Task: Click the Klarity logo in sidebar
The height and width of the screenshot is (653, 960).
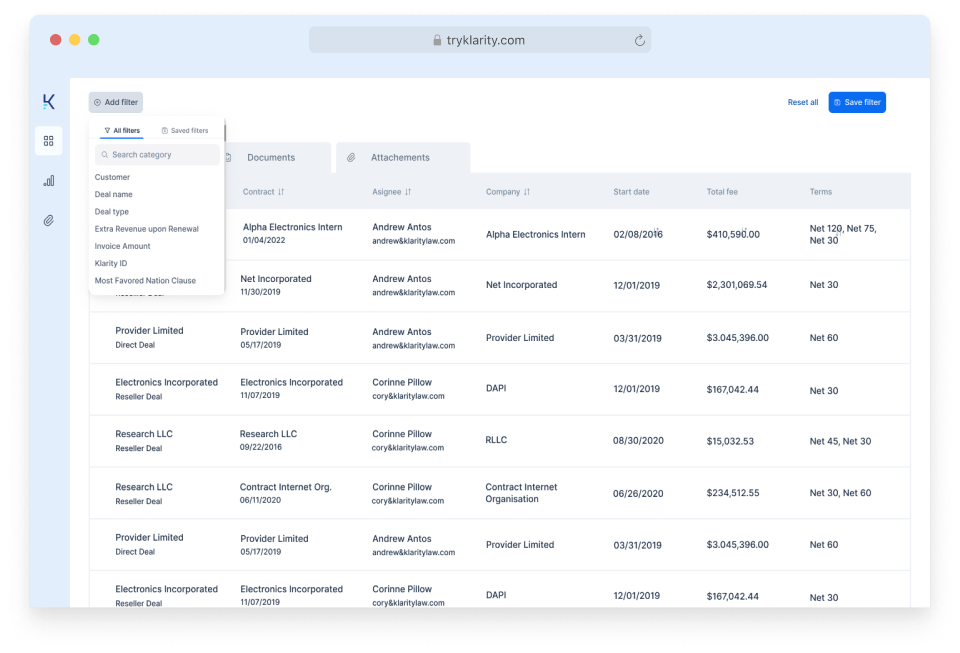Action: [x=48, y=99]
